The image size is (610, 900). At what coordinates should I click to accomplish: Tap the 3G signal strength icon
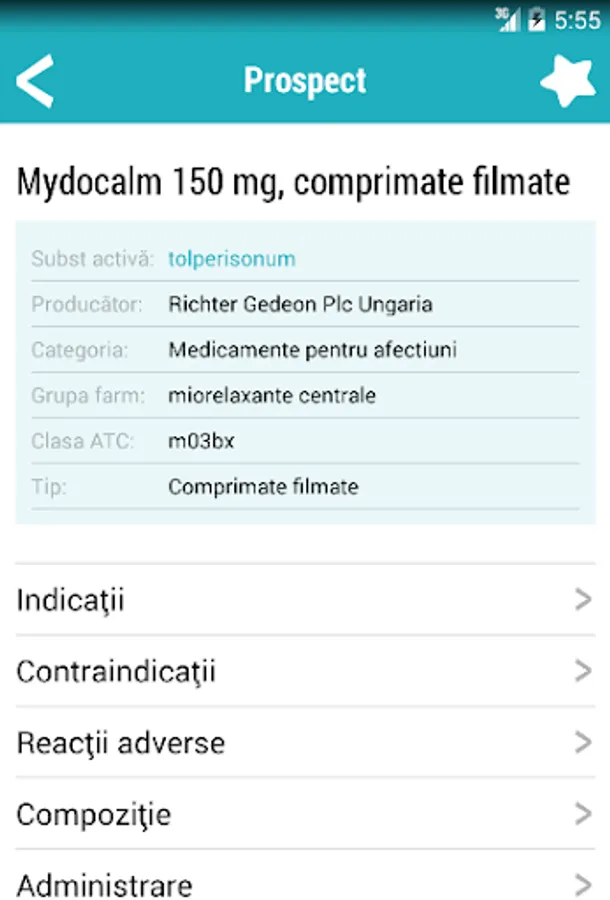click(507, 20)
